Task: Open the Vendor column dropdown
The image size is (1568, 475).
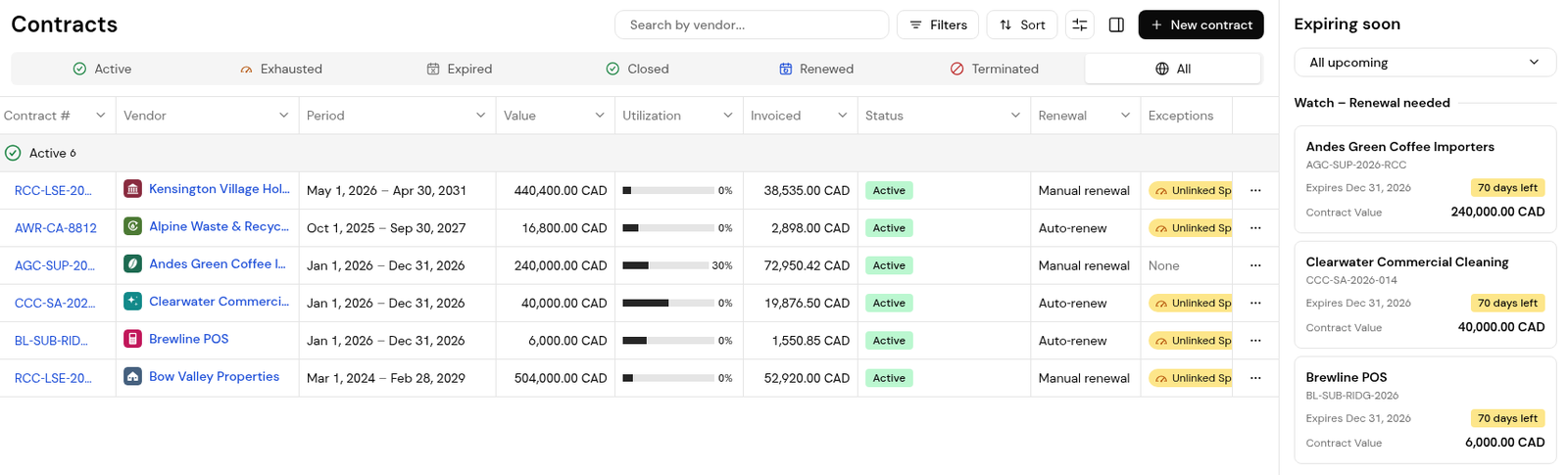Action: pos(283,116)
